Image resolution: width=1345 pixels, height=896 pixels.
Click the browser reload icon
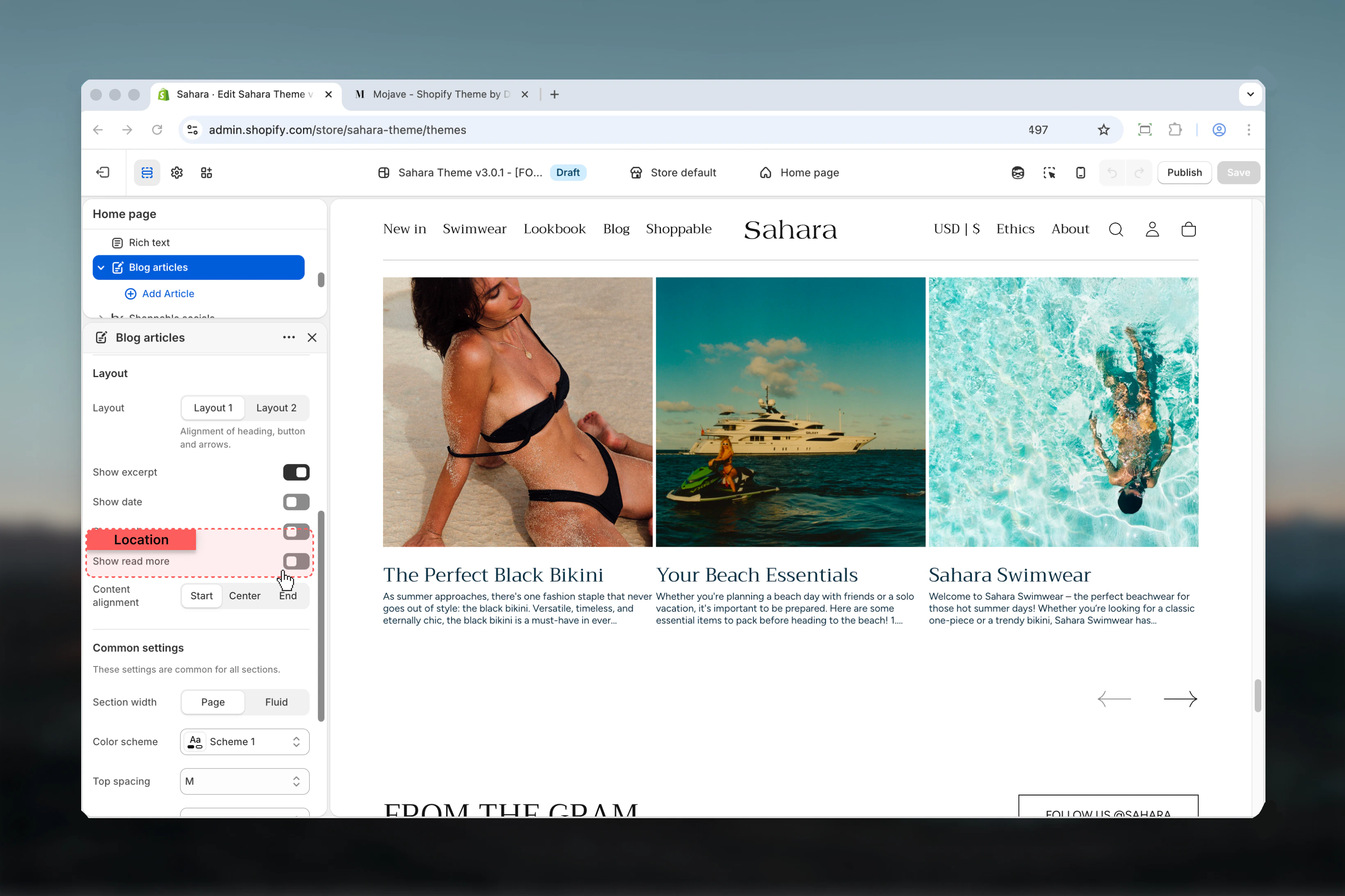(157, 130)
